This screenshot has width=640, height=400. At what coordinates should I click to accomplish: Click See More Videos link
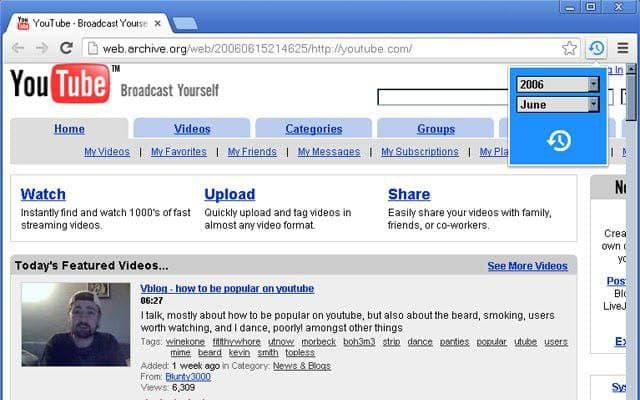click(x=527, y=266)
